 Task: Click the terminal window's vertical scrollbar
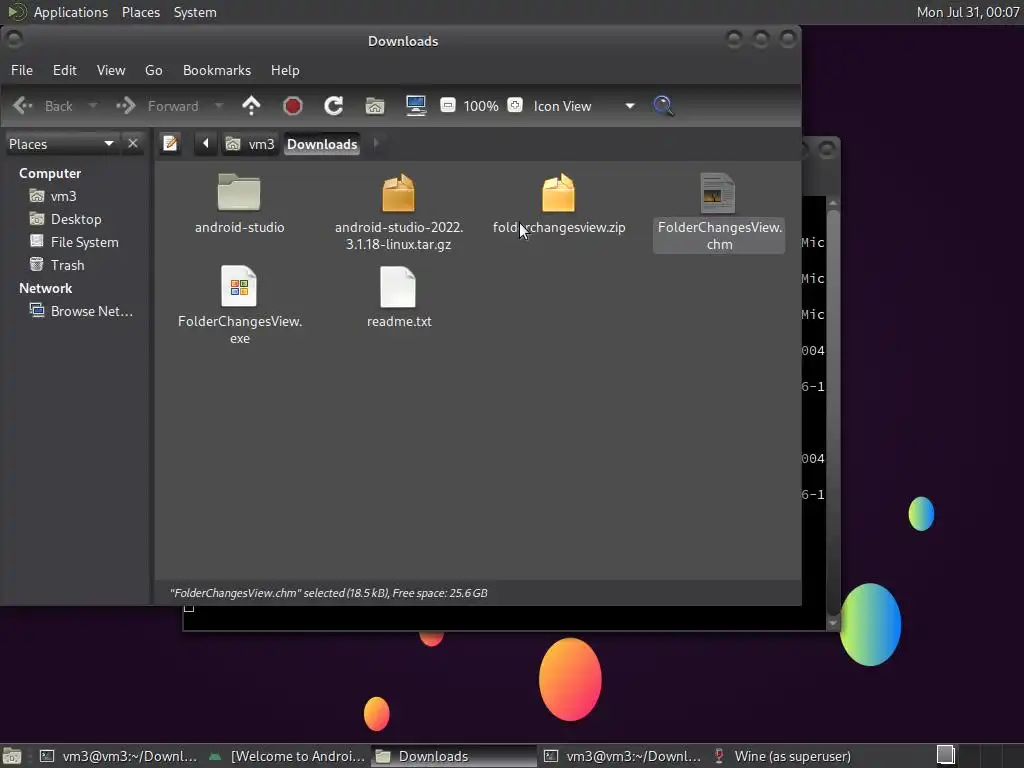pos(833,411)
